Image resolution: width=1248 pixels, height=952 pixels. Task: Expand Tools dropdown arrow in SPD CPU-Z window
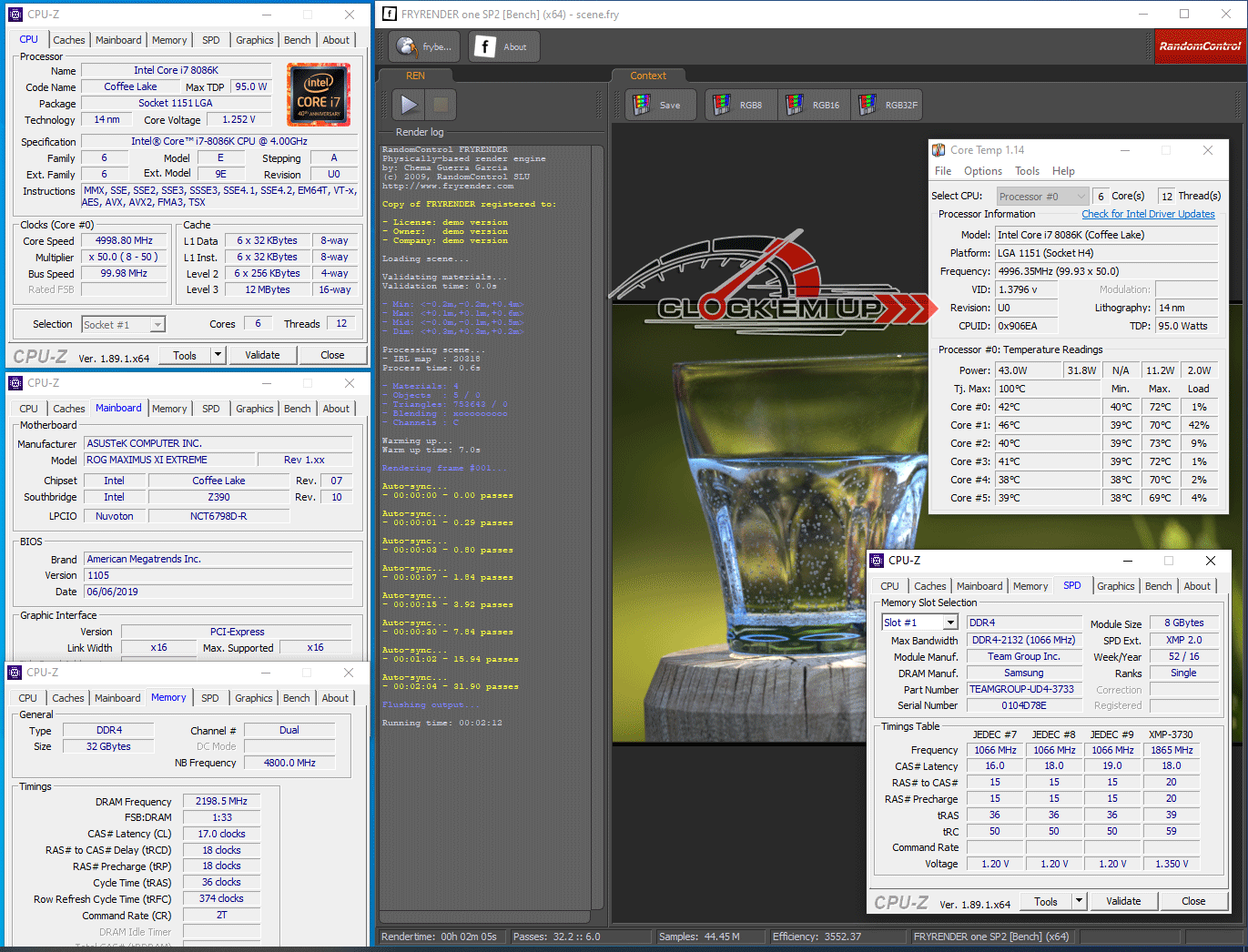click(1079, 901)
